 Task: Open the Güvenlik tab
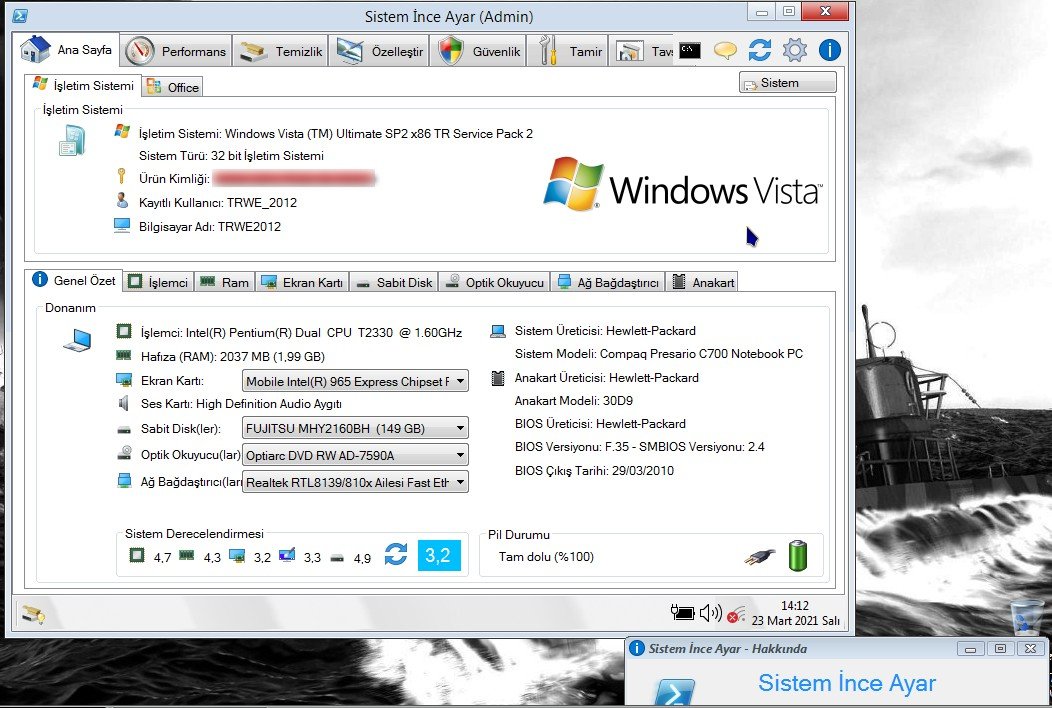coord(478,51)
